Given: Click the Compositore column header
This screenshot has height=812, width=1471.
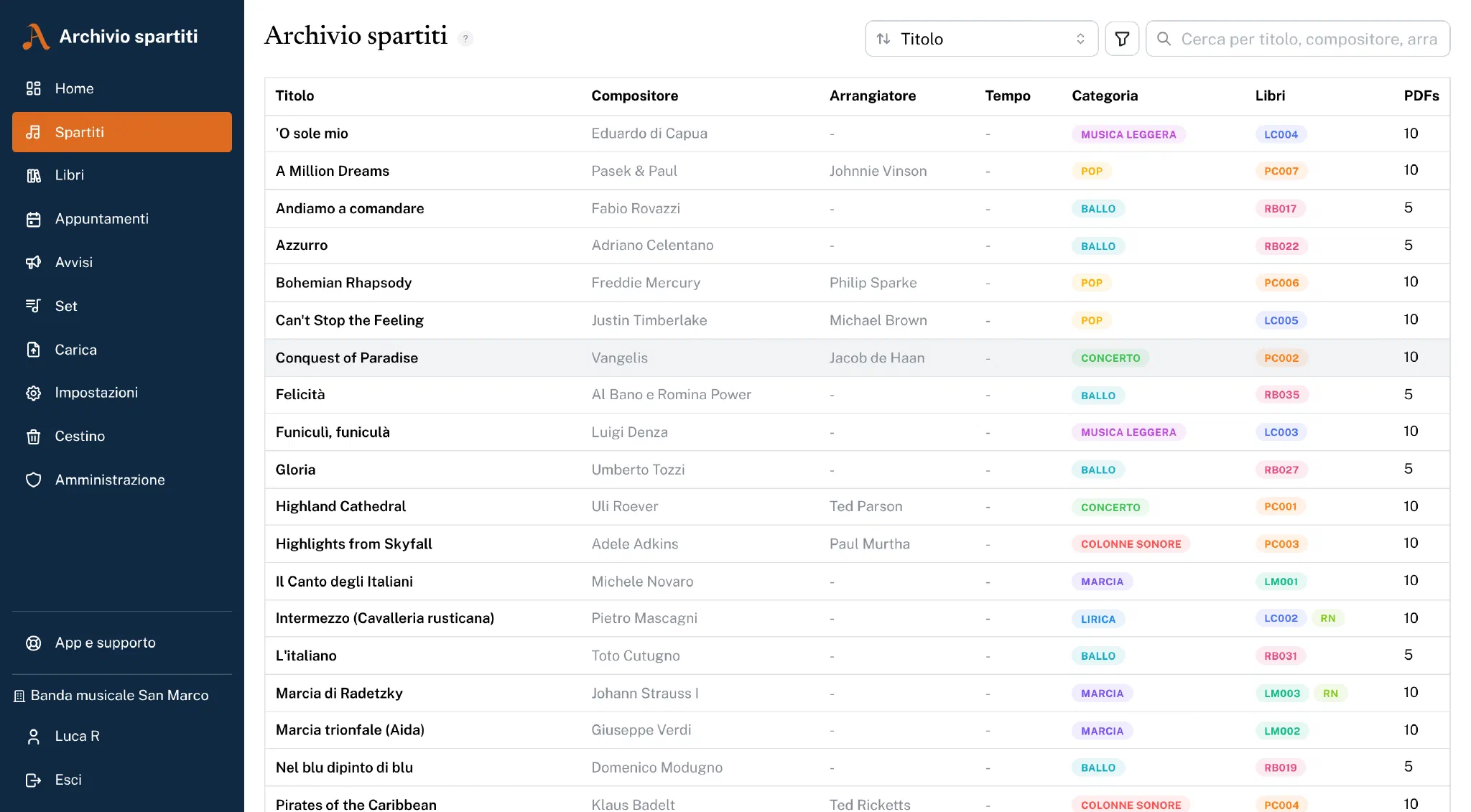Looking at the screenshot, I should pyautogui.click(x=634, y=95).
